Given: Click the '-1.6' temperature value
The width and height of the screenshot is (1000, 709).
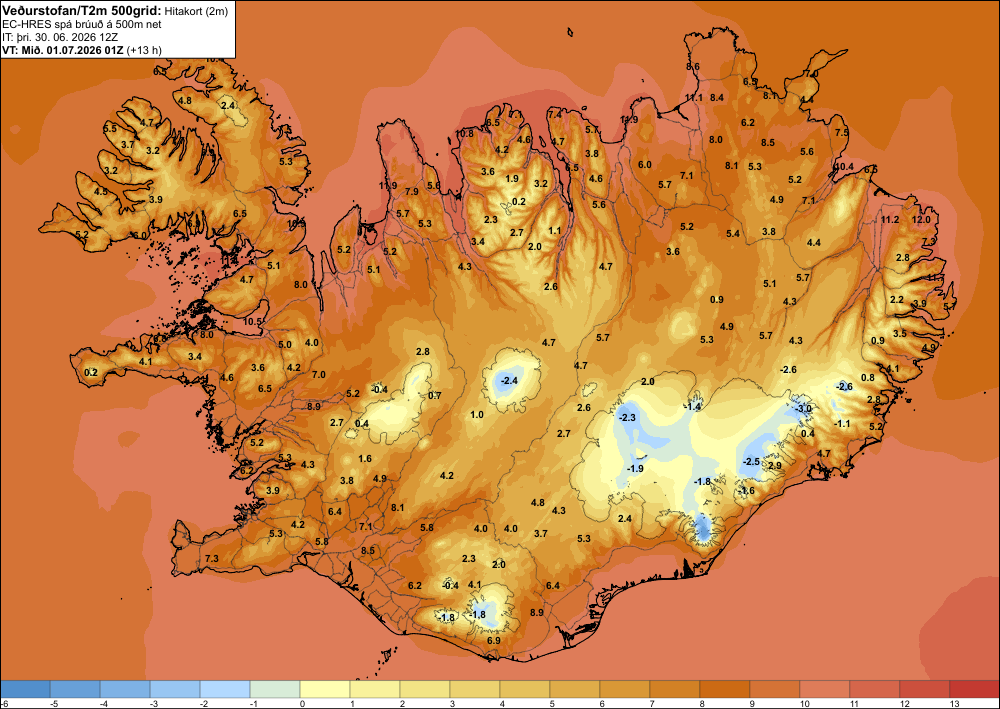Looking at the screenshot, I should point(746,490).
